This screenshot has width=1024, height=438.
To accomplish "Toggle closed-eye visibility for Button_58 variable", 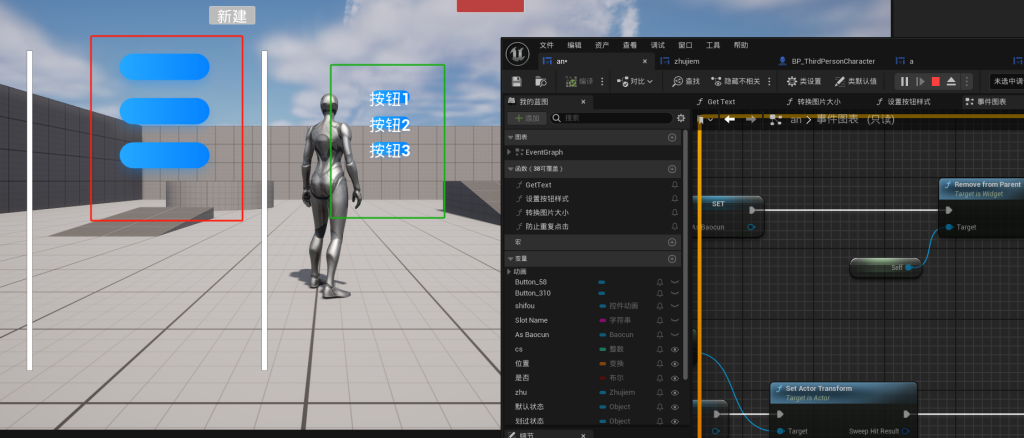I will pos(675,283).
